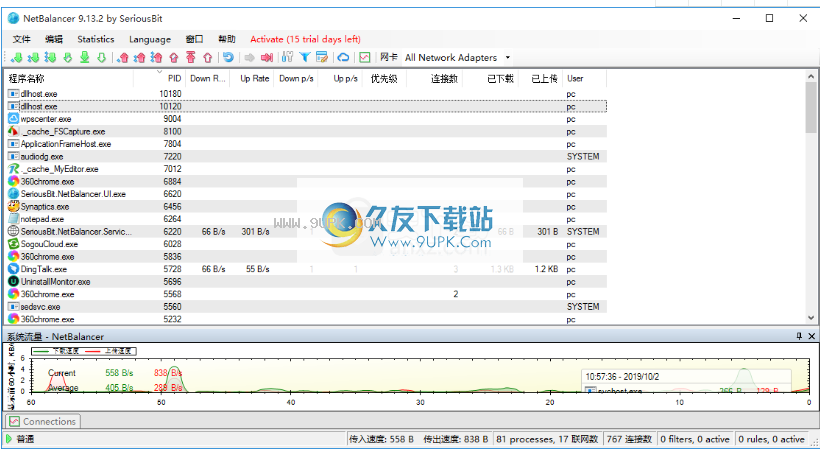Open the Language menu
The width and height of the screenshot is (820, 451).
point(150,39)
